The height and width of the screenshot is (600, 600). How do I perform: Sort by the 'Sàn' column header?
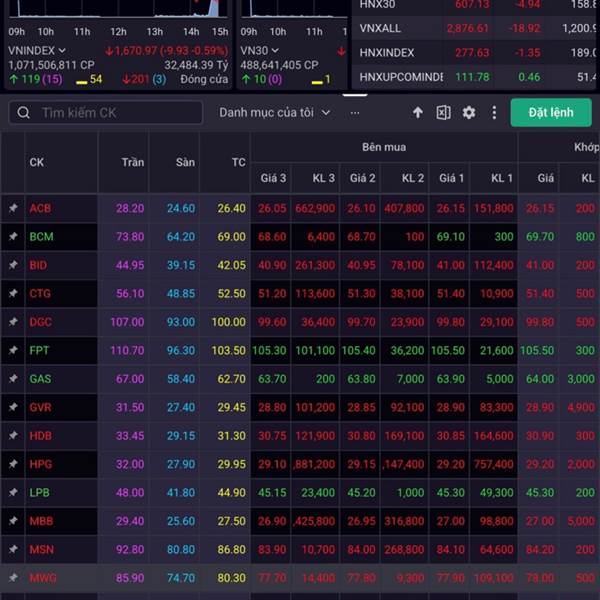click(x=185, y=162)
